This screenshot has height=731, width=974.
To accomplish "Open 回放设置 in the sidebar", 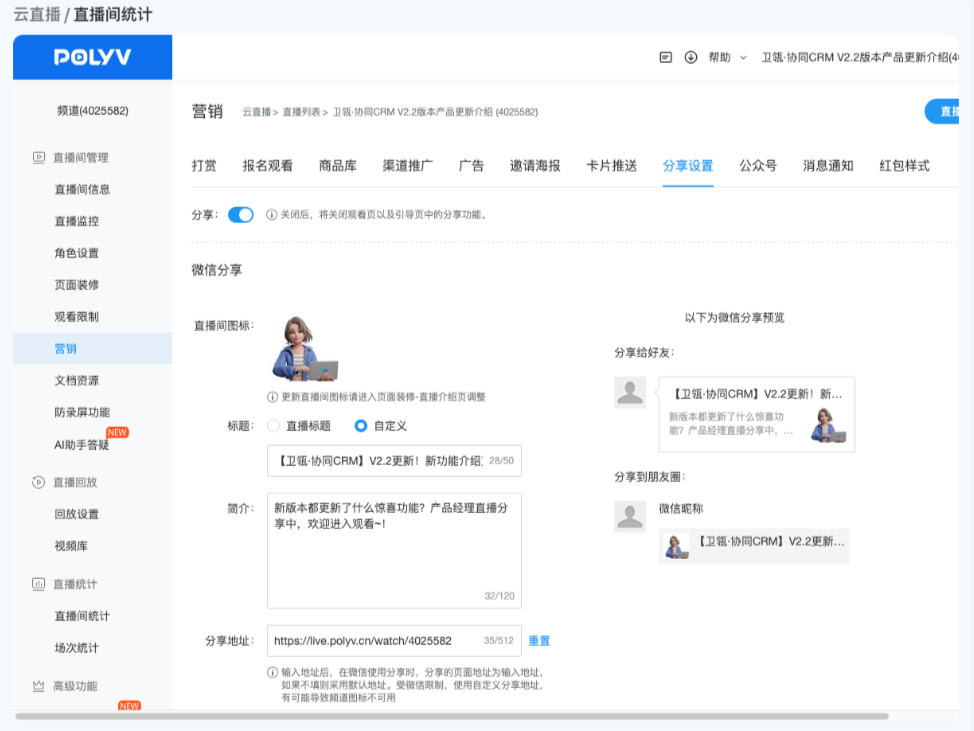I will pos(76,514).
